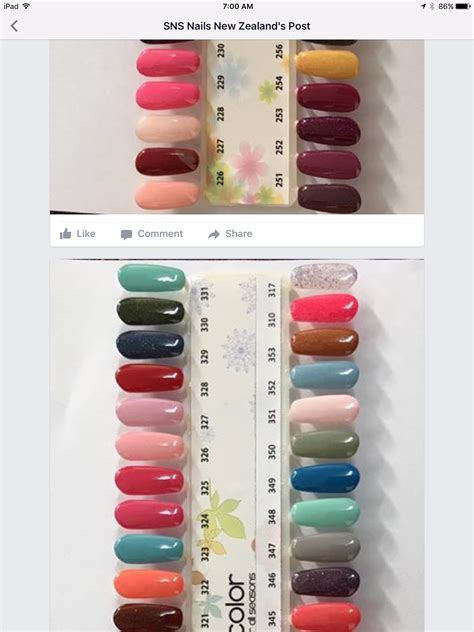
Task: Open the top nail swatch photo
Action: coord(237,127)
